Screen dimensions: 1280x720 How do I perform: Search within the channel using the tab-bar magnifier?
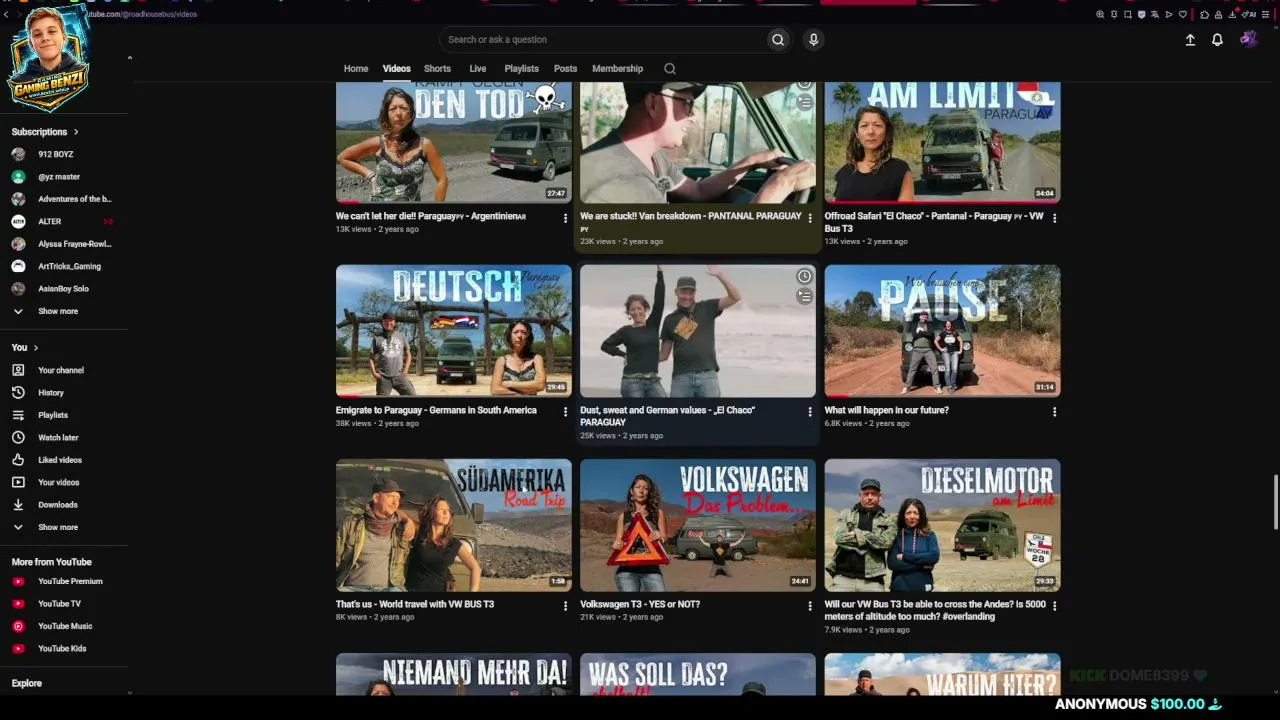point(670,68)
